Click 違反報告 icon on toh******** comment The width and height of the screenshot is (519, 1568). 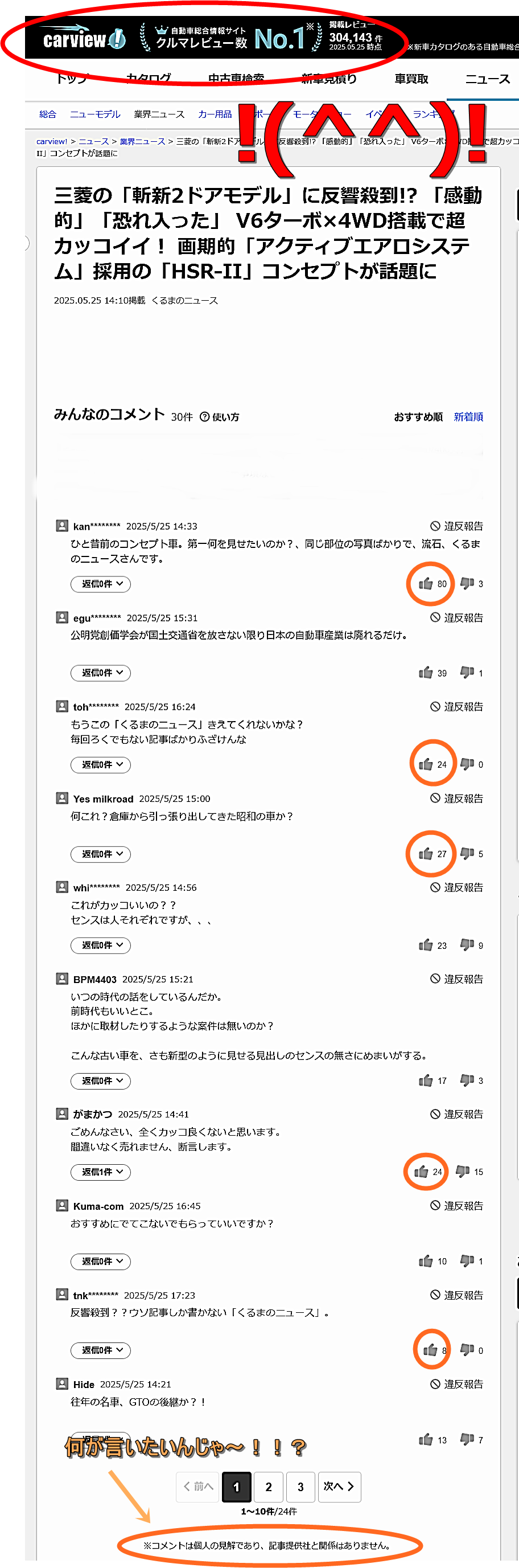(435, 706)
